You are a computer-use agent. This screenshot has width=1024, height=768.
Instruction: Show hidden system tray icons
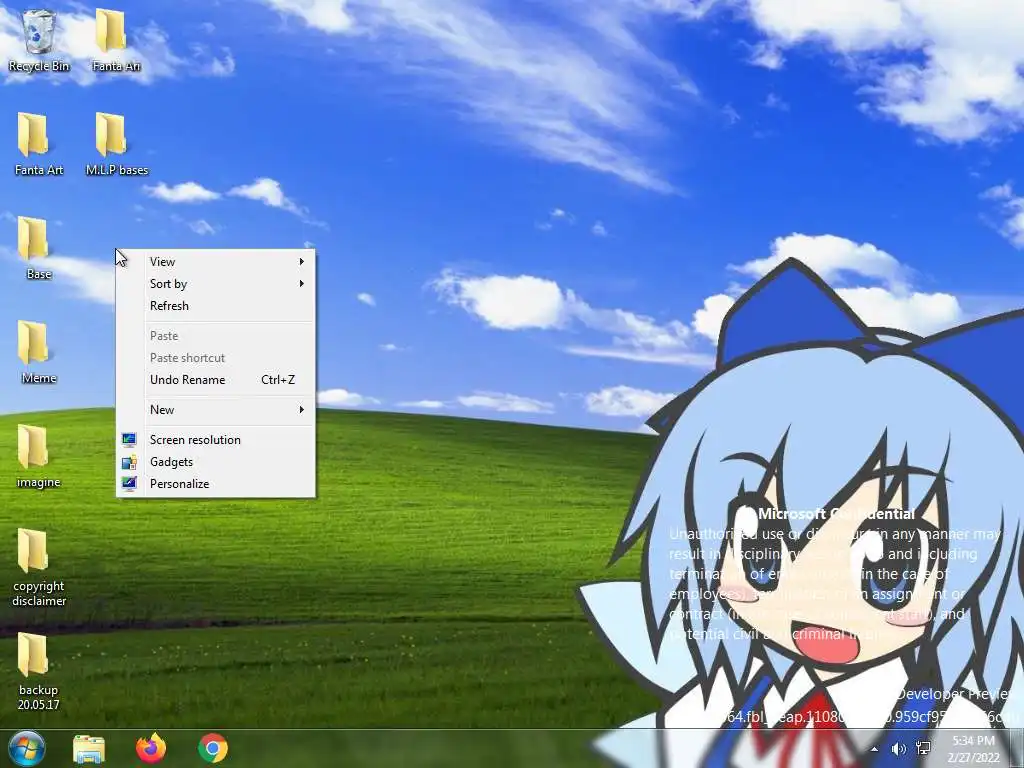874,748
